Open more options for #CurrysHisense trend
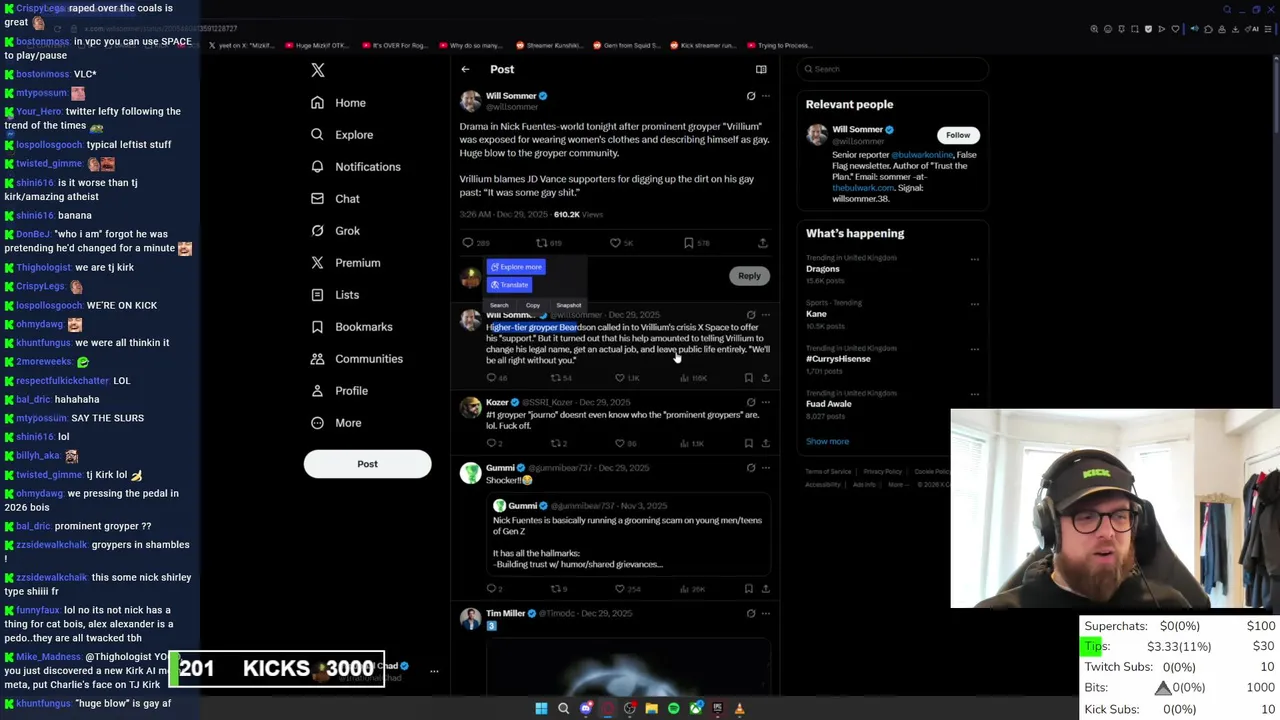 click(x=974, y=349)
